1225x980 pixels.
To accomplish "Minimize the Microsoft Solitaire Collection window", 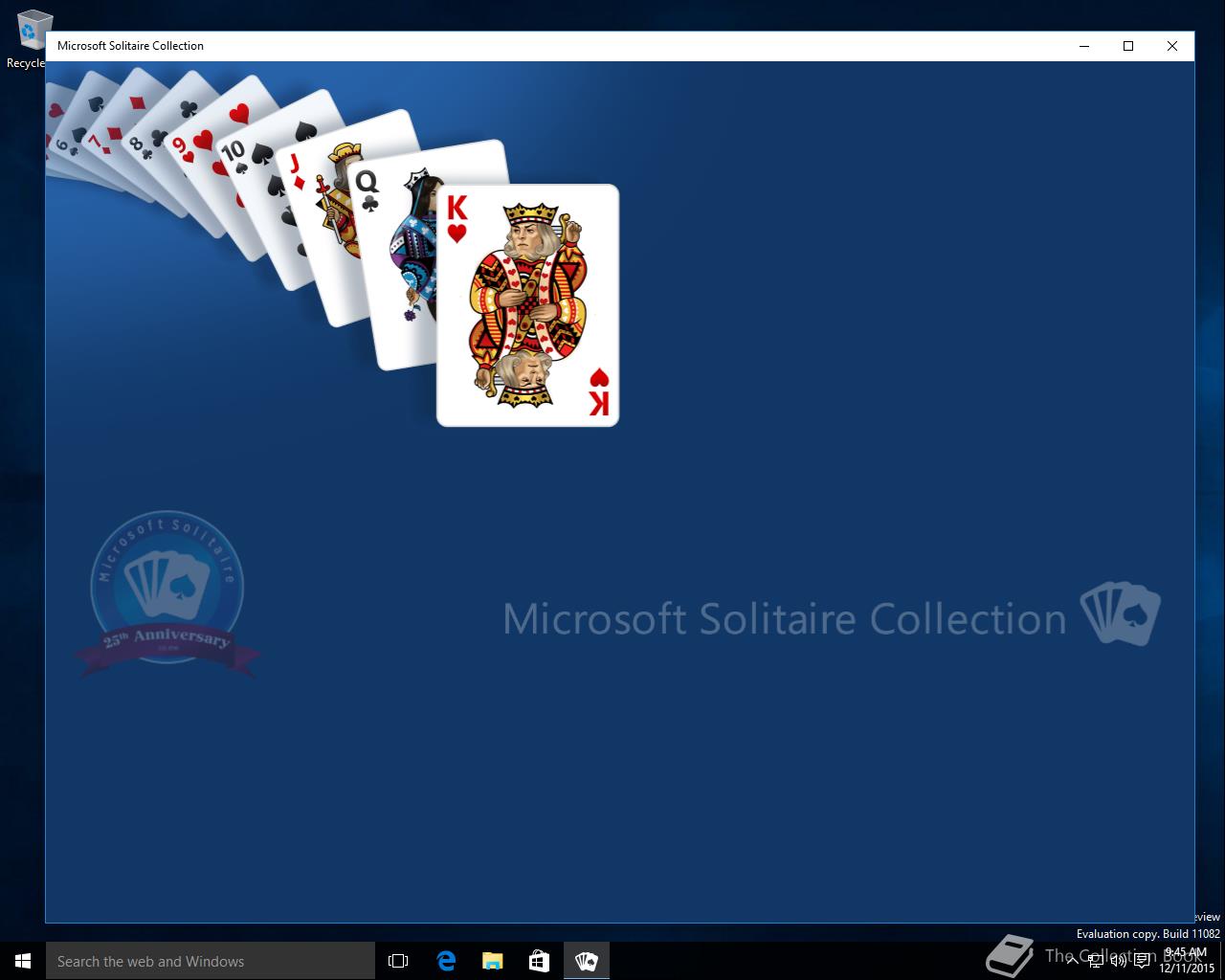I will (1084, 46).
